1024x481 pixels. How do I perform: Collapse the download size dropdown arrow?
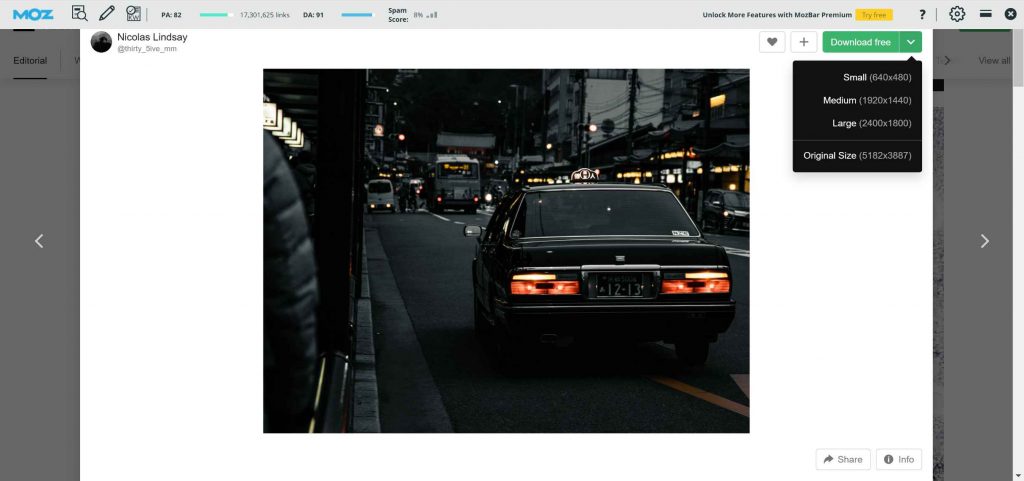(x=910, y=42)
